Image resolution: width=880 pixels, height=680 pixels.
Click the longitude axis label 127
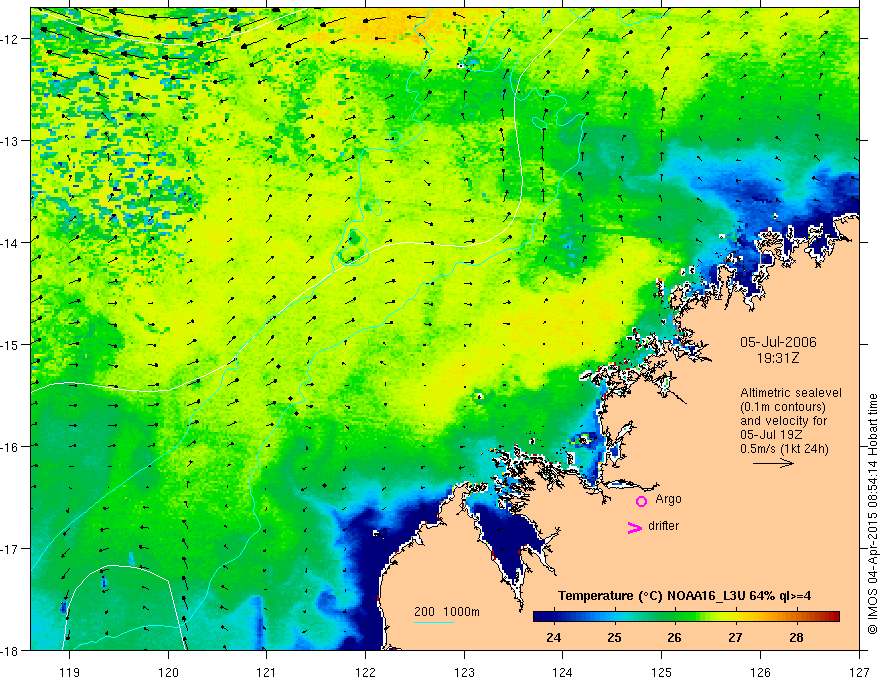pos(859,672)
